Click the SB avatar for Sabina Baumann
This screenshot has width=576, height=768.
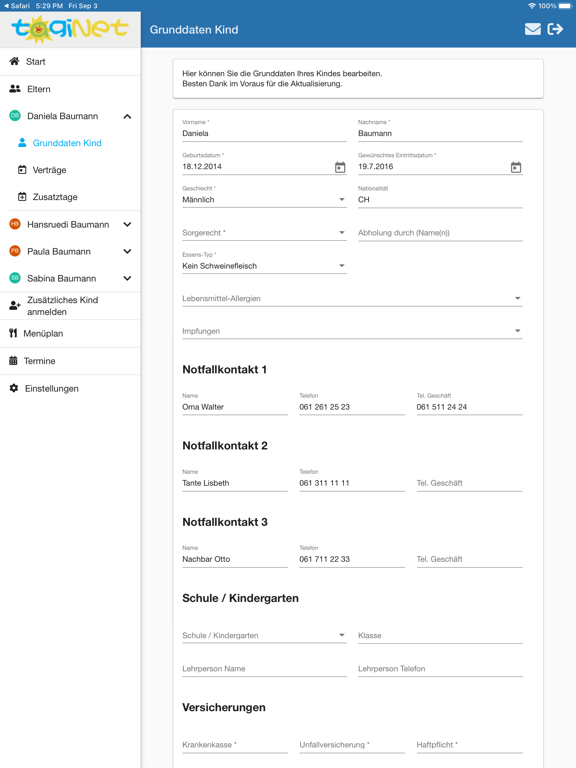15,278
